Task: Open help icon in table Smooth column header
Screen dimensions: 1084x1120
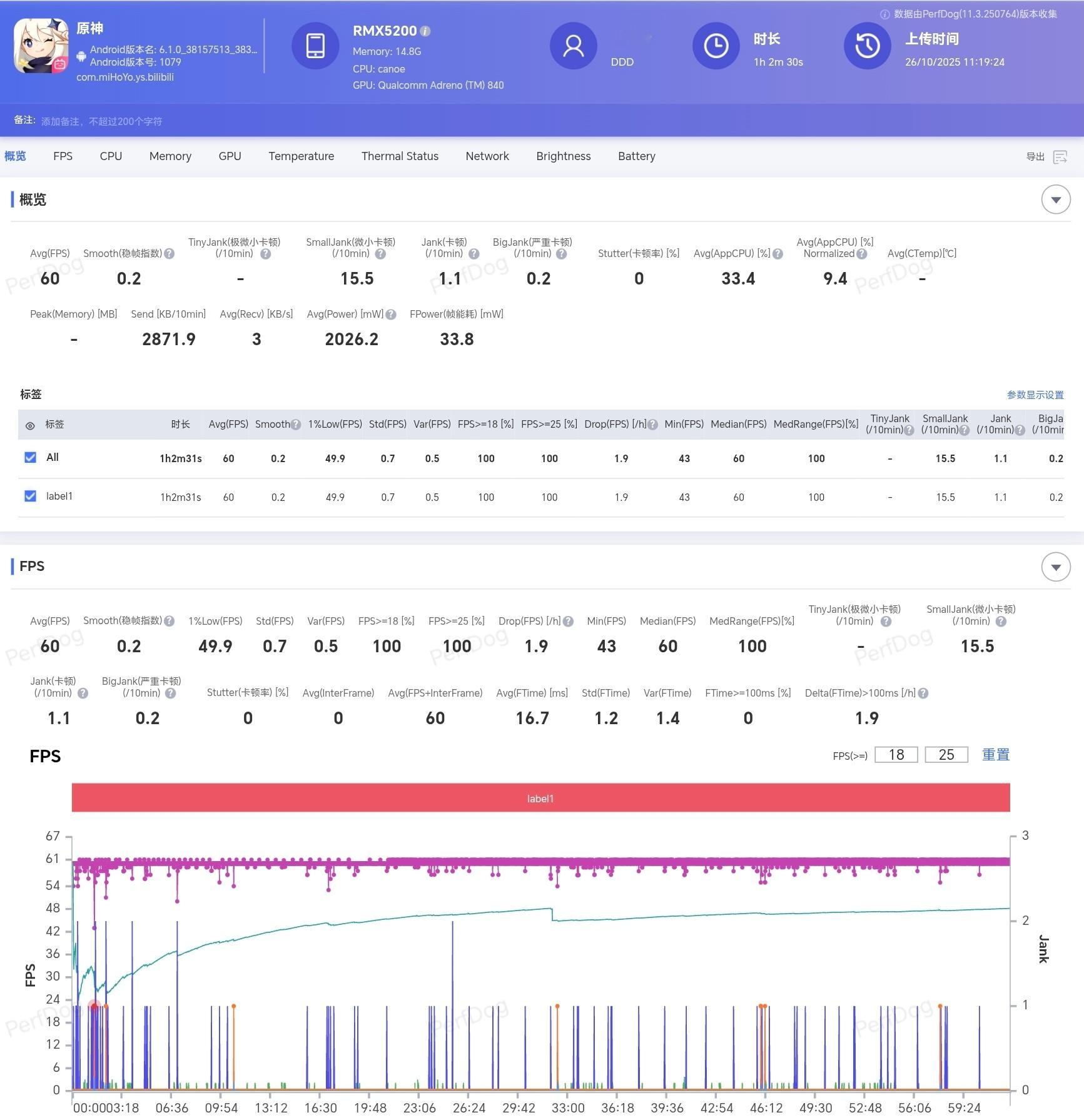Action: [296, 425]
